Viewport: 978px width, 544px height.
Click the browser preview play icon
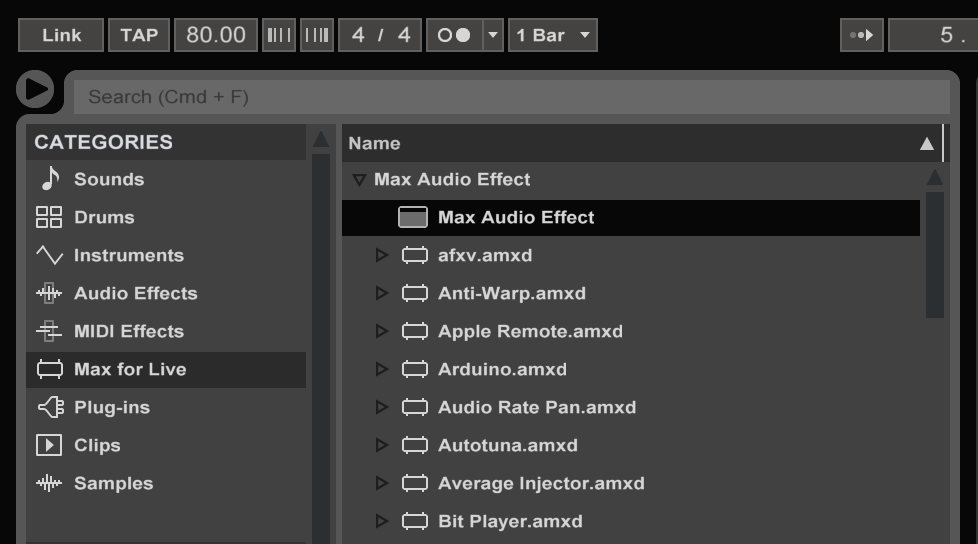(36, 90)
